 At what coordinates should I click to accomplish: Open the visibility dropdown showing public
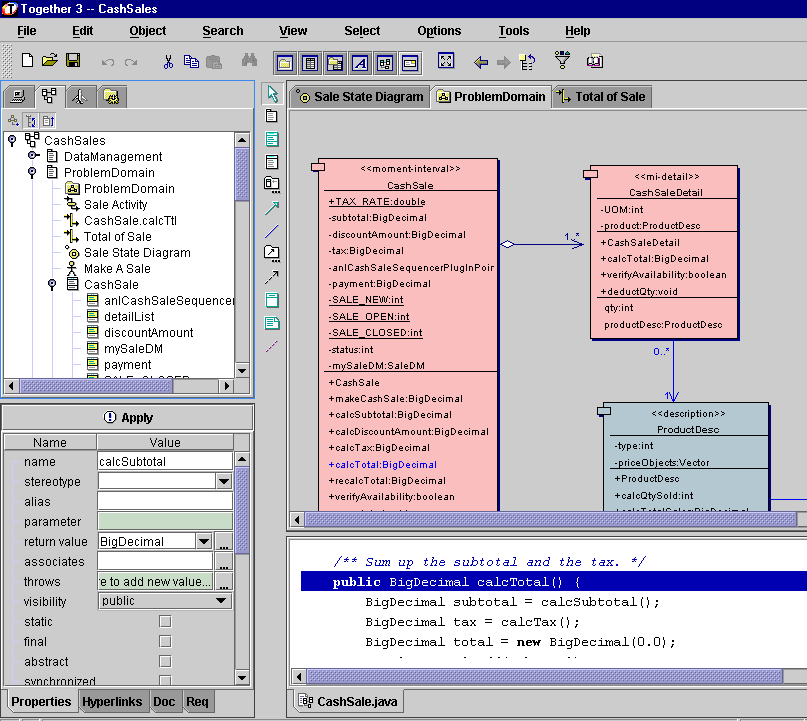coord(165,601)
